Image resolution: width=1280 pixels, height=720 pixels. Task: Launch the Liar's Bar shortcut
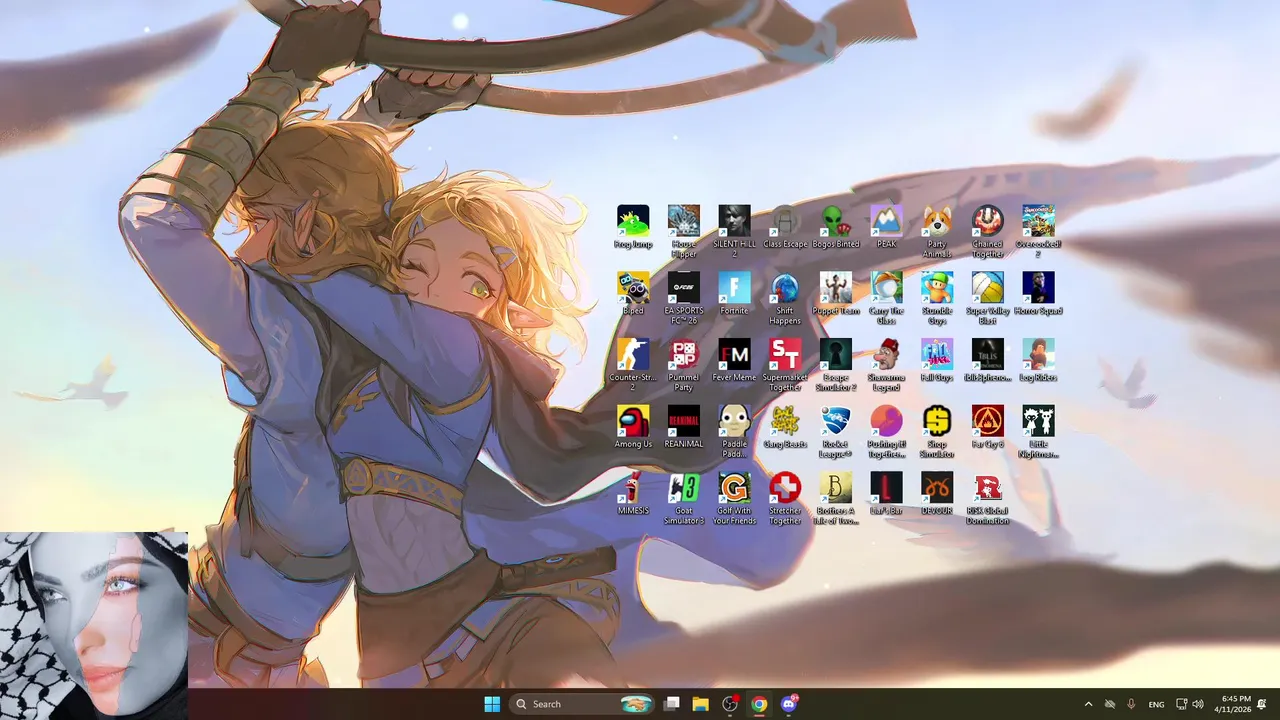886,494
